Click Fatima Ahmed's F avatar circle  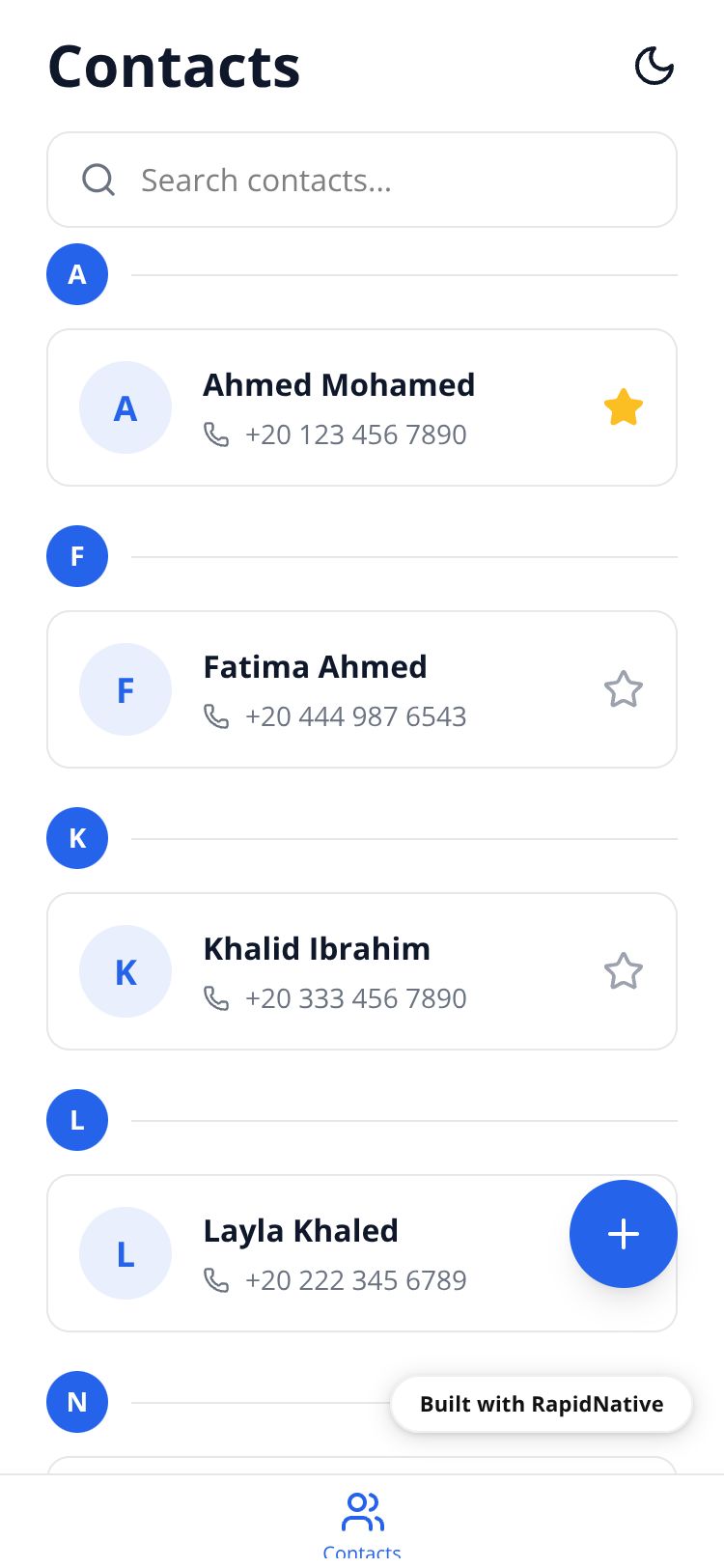tap(125, 689)
